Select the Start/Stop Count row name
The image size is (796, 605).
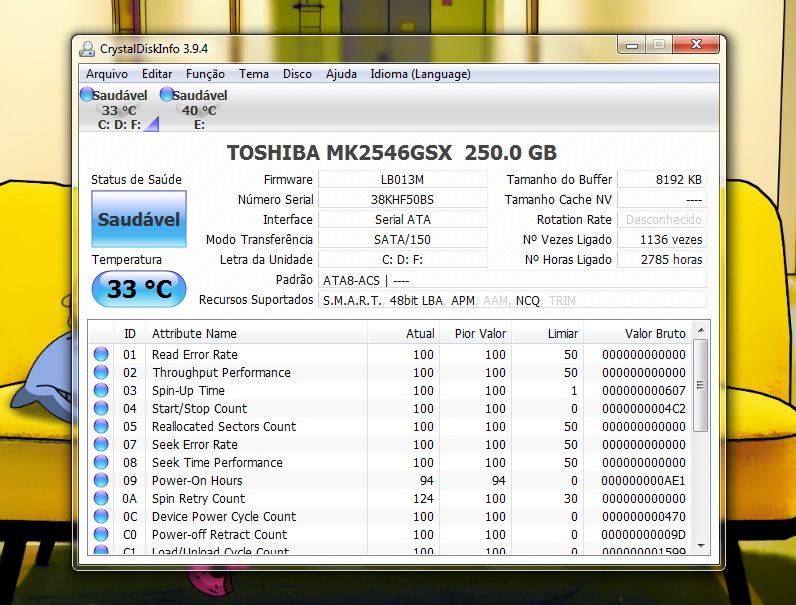199,409
